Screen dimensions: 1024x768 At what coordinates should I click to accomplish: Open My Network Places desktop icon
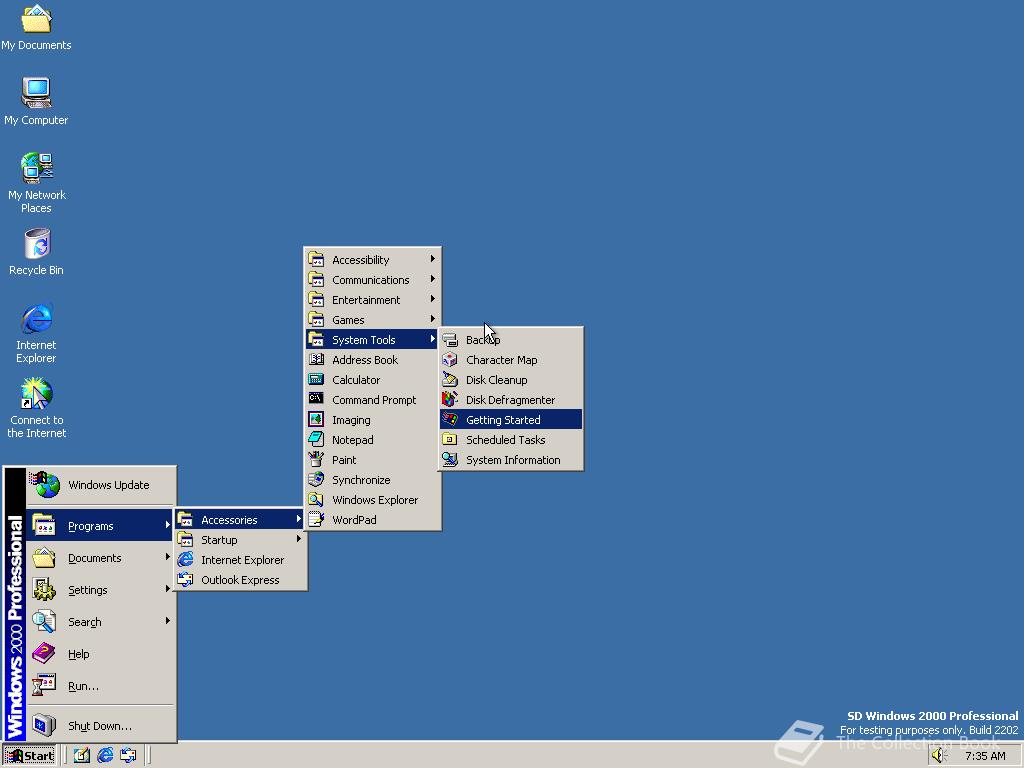pyautogui.click(x=36, y=183)
